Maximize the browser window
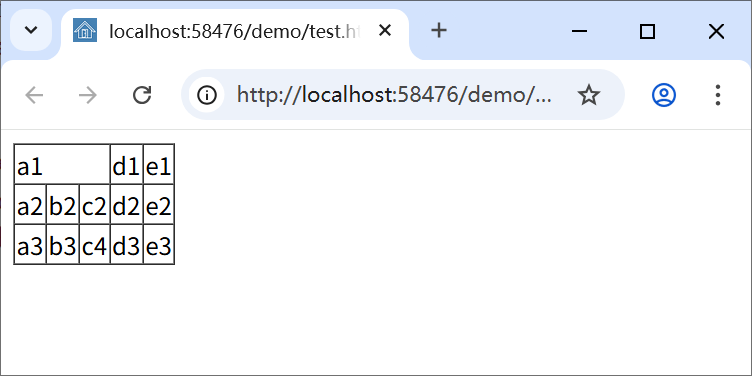The width and height of the screenshot is (752, 376). (647, 32)
